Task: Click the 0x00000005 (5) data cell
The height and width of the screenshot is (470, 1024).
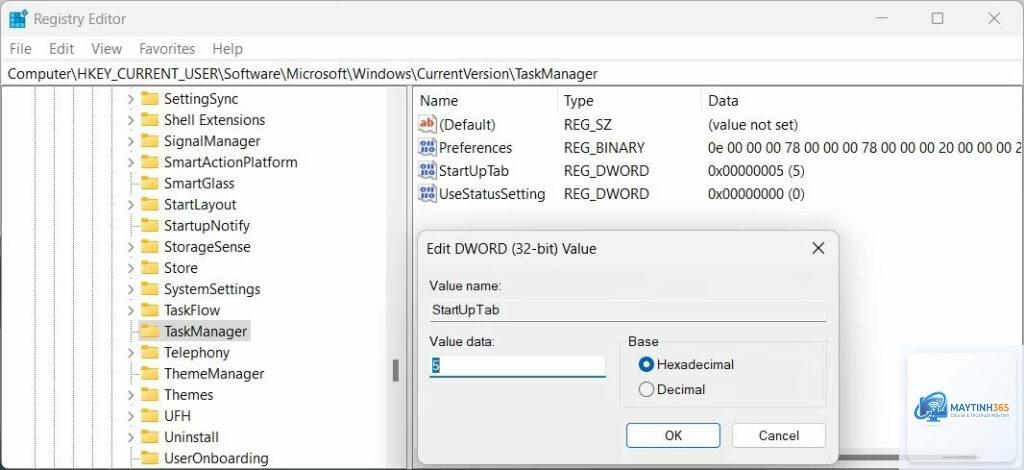Action: pos(756,171)
